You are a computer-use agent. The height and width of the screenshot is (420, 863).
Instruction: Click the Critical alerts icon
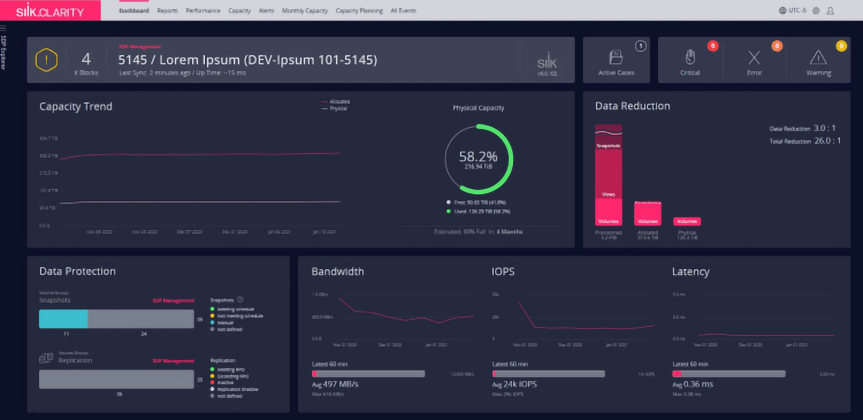click(x=689, y=56)
